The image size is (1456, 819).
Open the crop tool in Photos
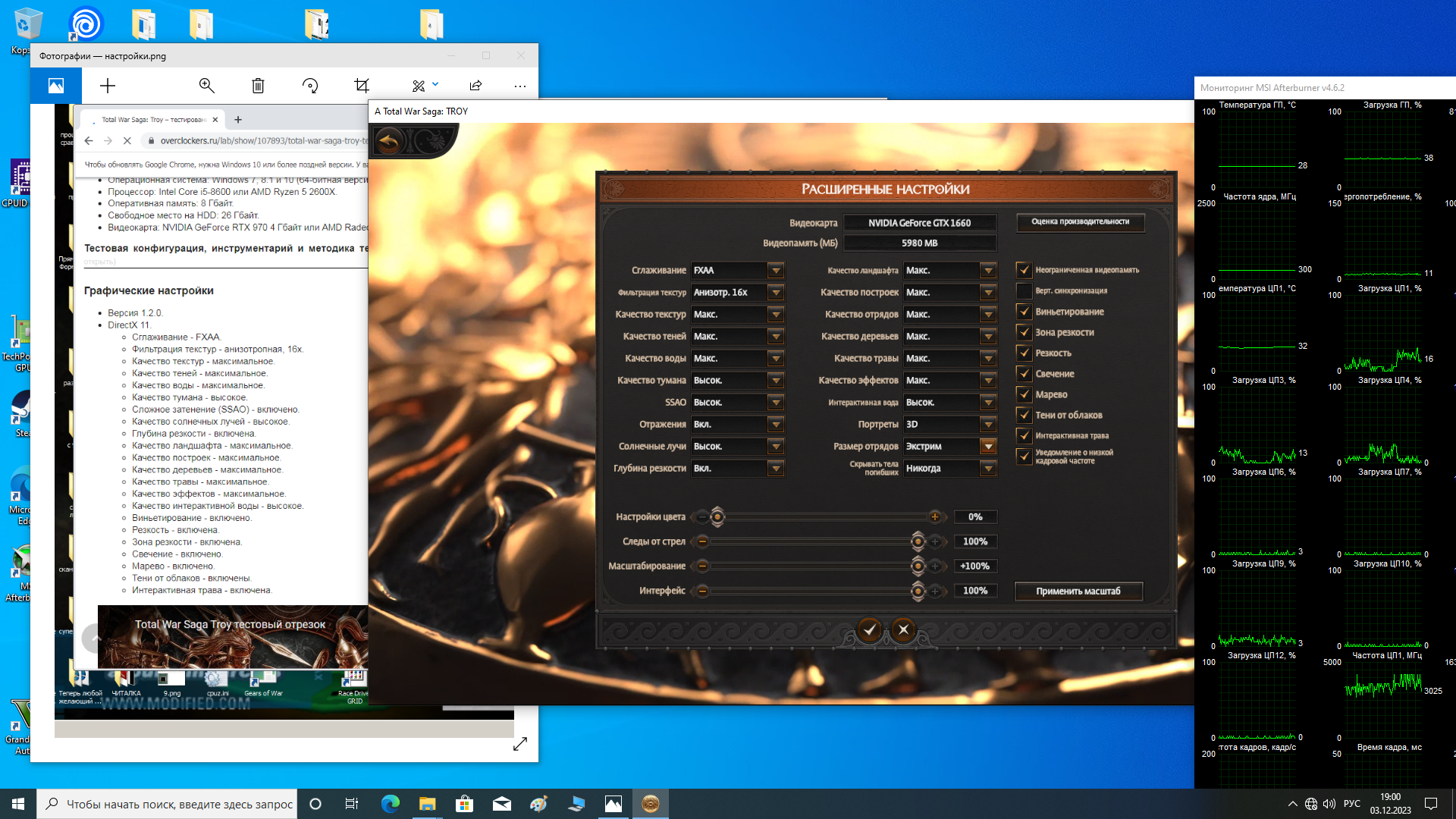point(362,86)
